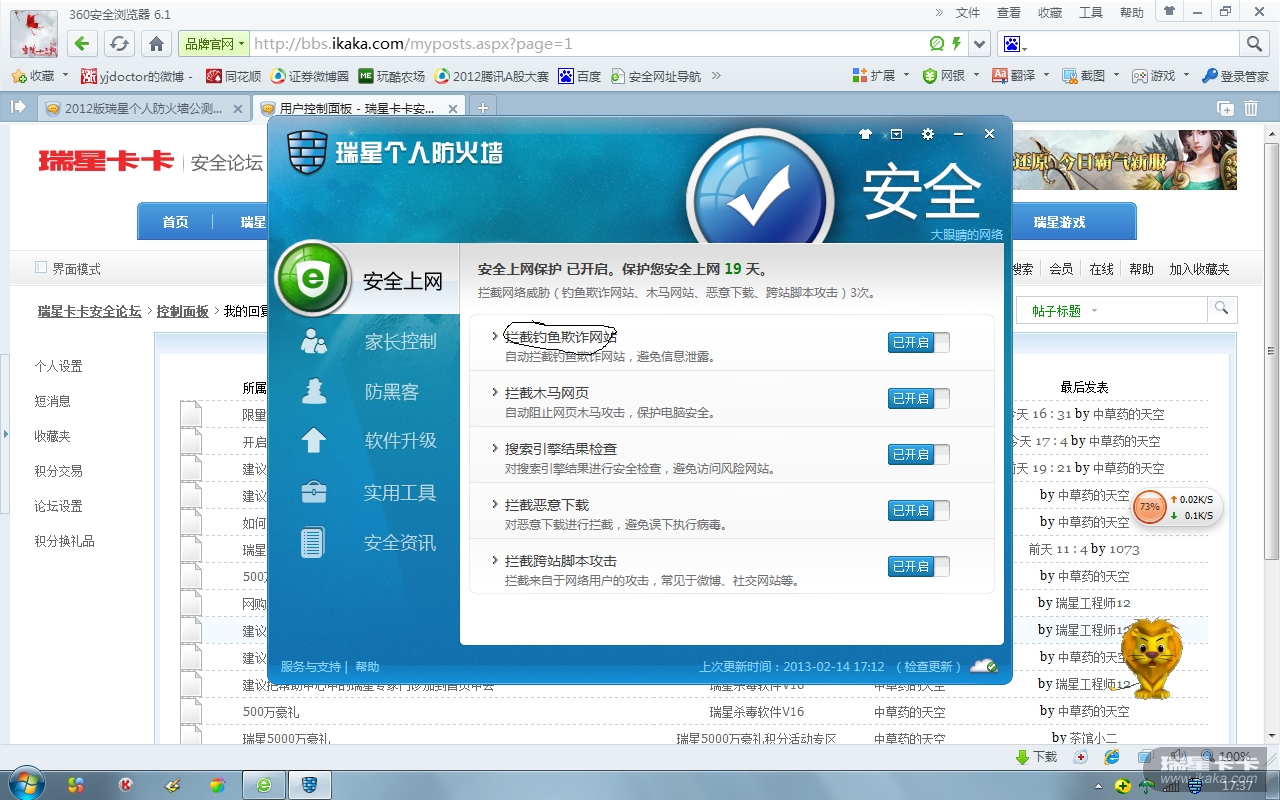Open the 百度 bookmark

coord(580,76)
